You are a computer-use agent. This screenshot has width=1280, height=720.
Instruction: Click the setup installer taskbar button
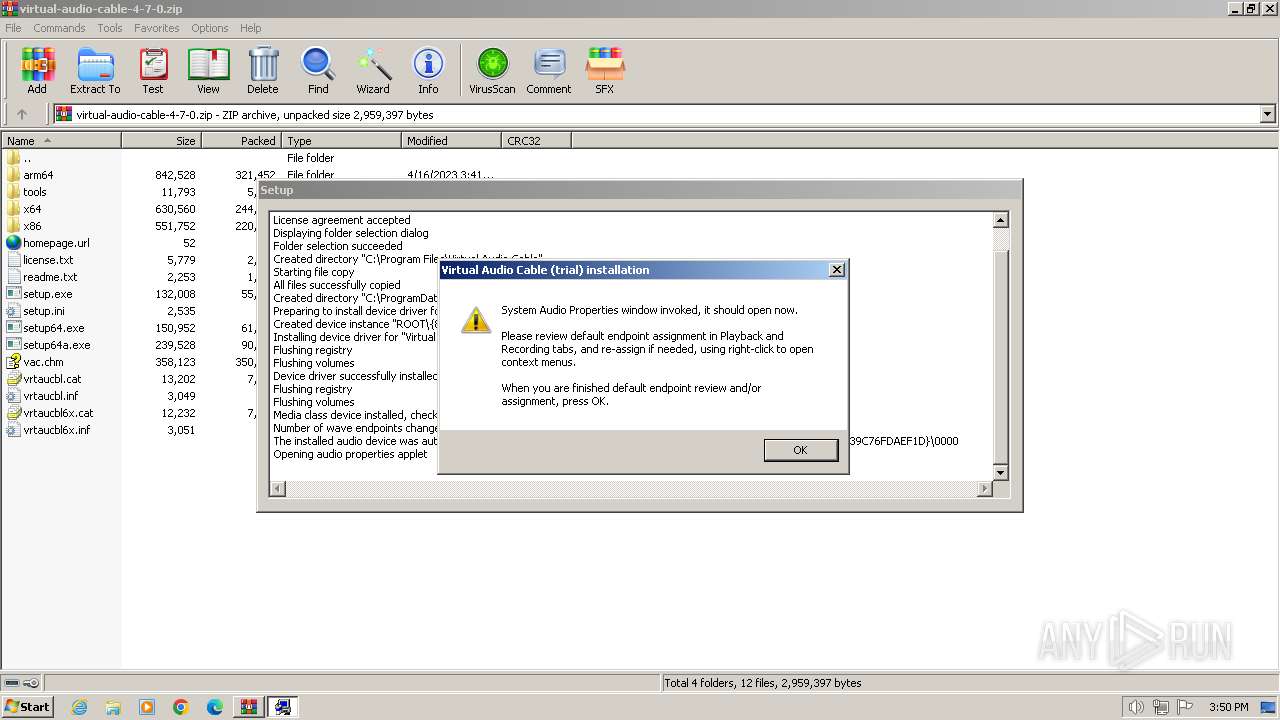[283, 707]
